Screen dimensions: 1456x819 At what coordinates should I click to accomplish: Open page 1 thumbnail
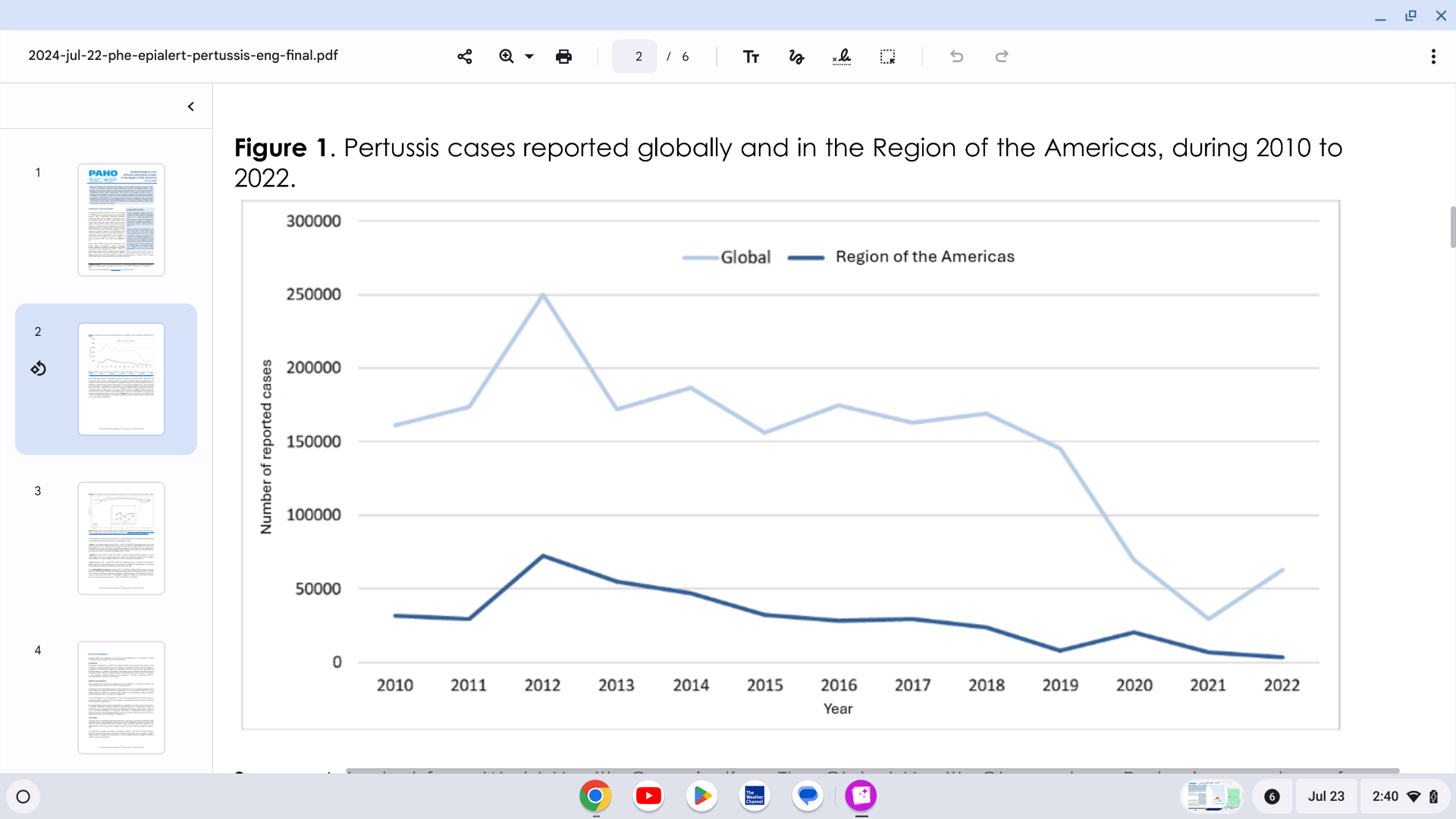click(121, 220)
